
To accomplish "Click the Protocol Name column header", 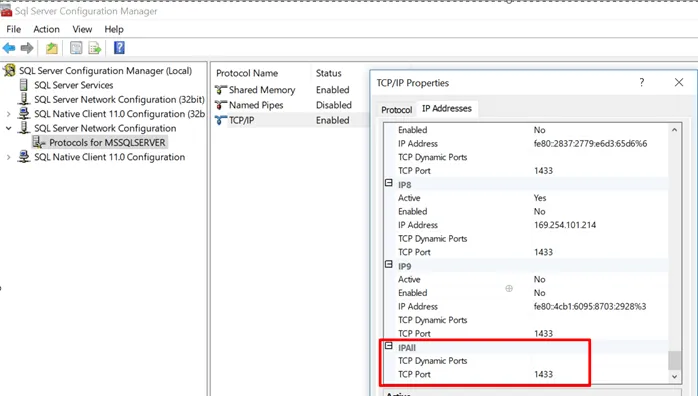I will click(x=247, y=73).
